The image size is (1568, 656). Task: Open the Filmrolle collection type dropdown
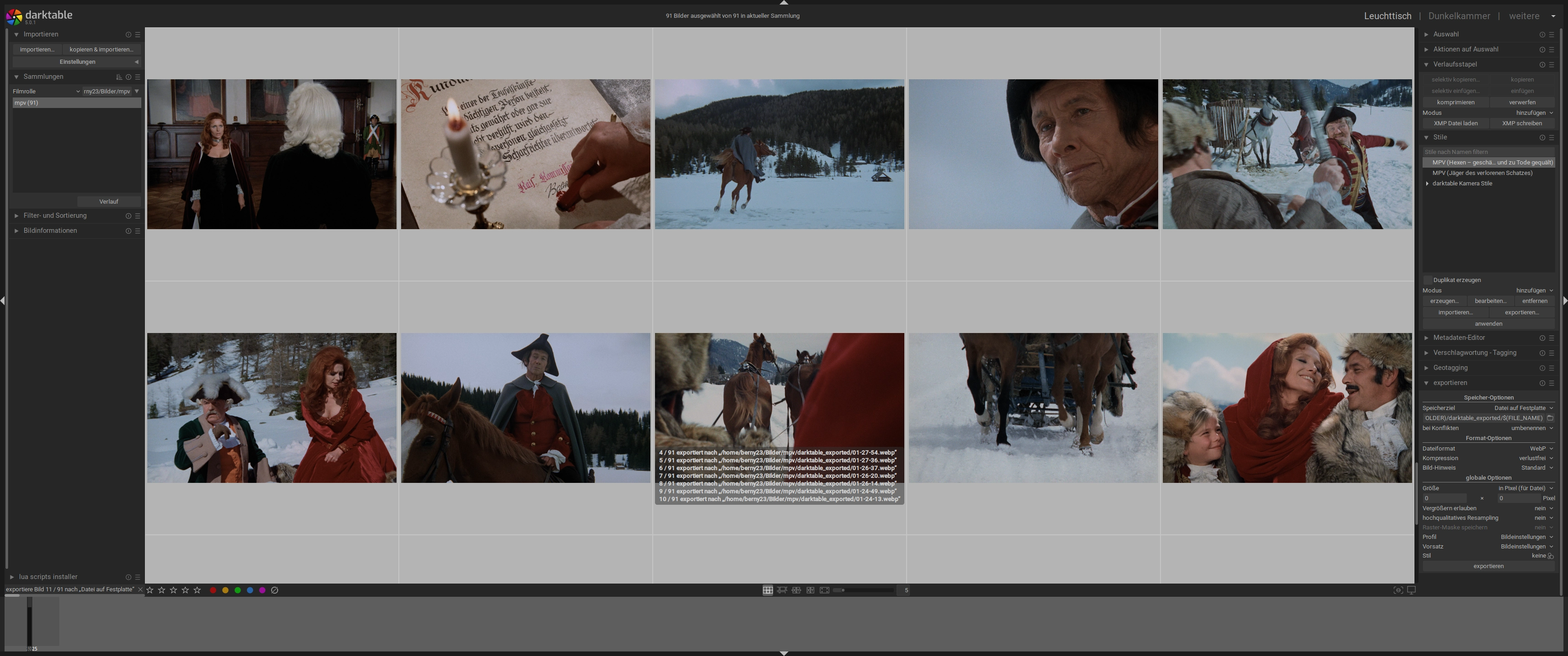[46, 91]
